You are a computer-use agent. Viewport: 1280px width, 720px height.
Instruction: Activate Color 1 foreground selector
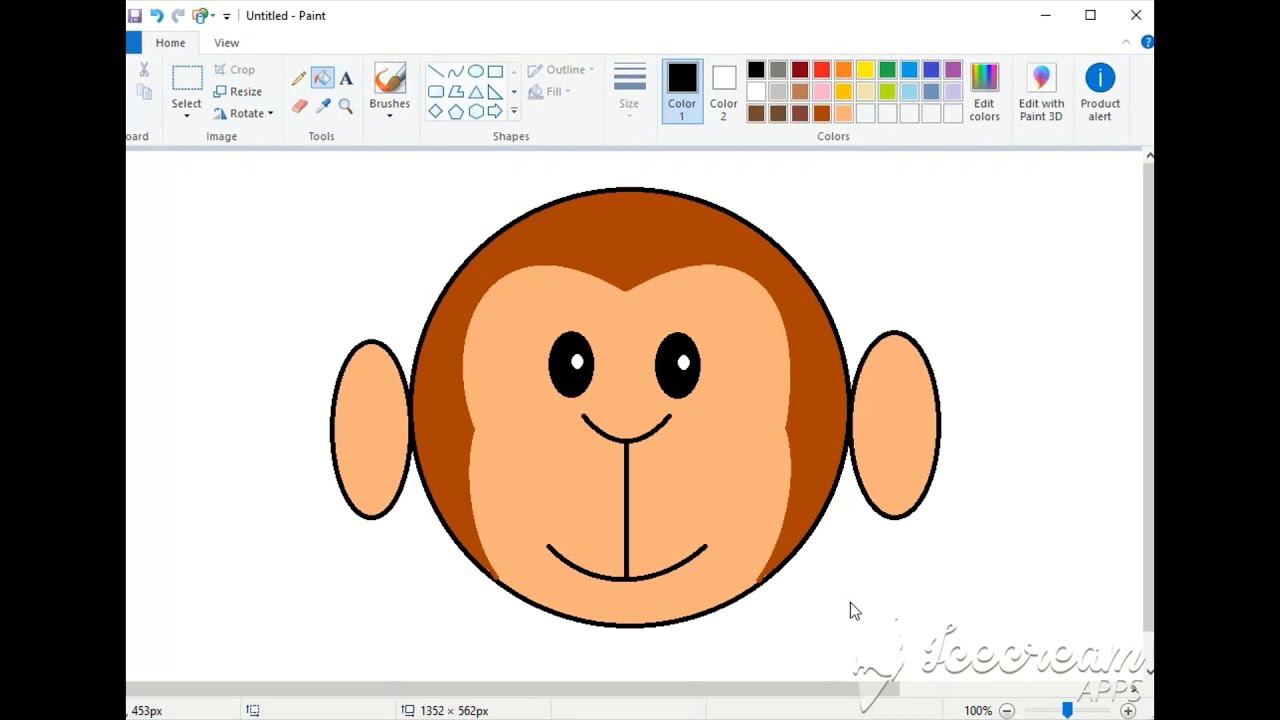682,91
